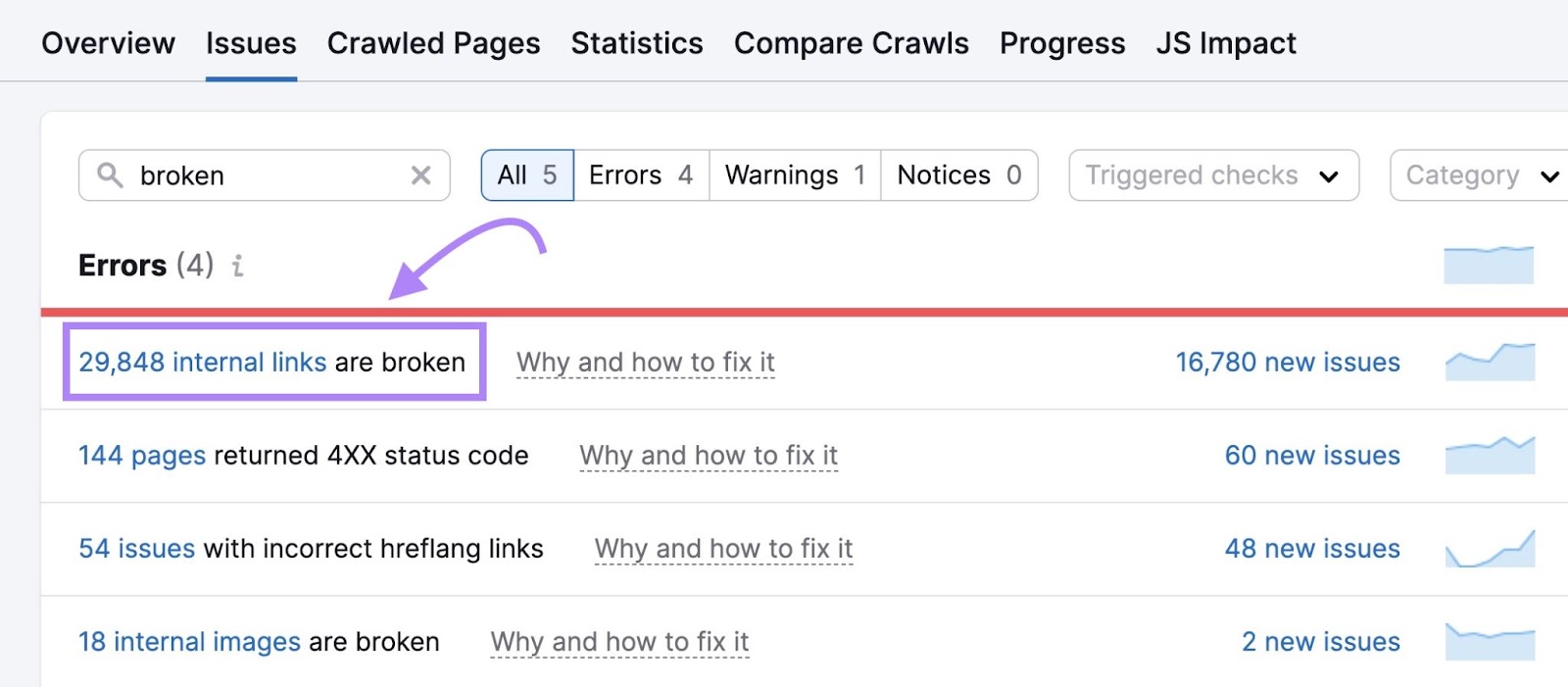Clear the 'broken' search text
This screenshot has height=687, width=1568.
click(420, 175)
